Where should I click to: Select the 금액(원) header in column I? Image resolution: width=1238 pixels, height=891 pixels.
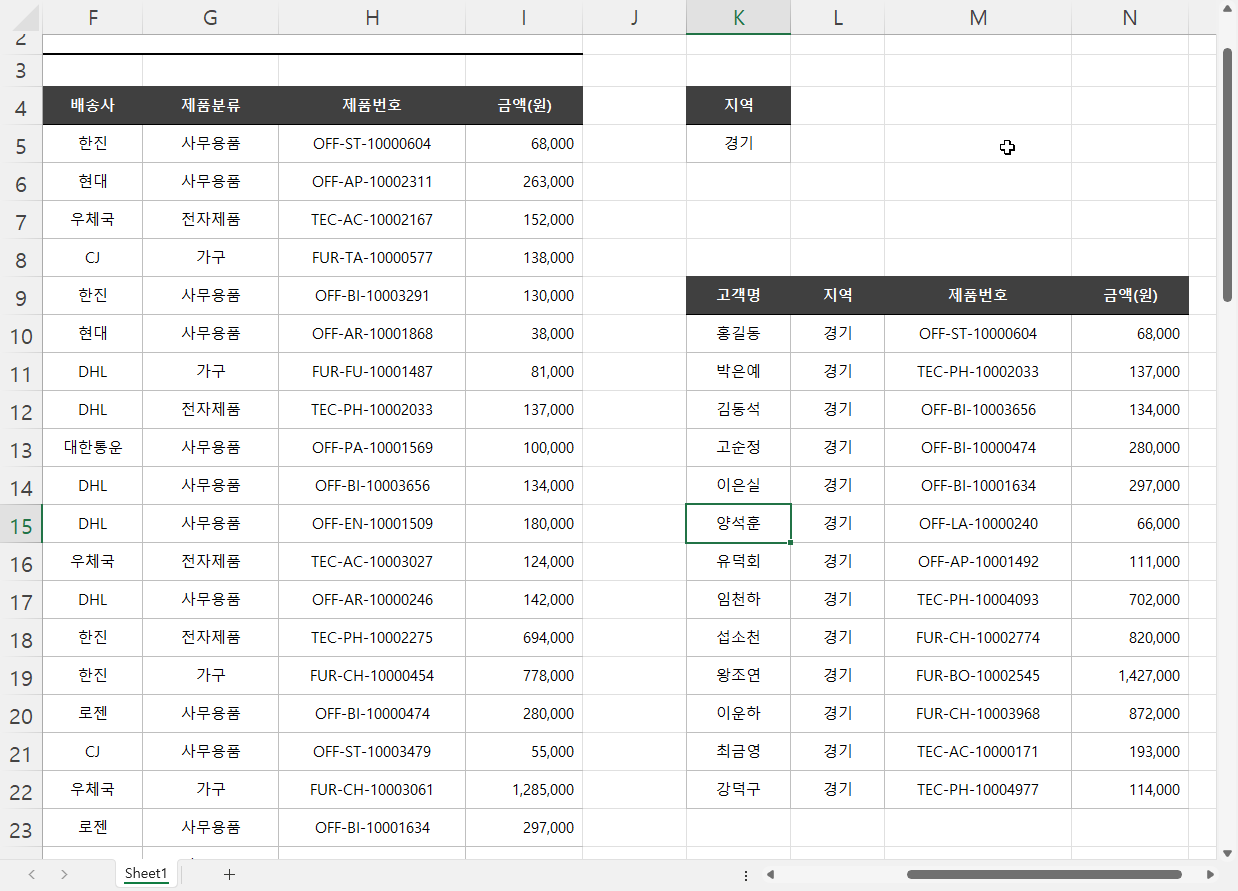tap(524, 106)
